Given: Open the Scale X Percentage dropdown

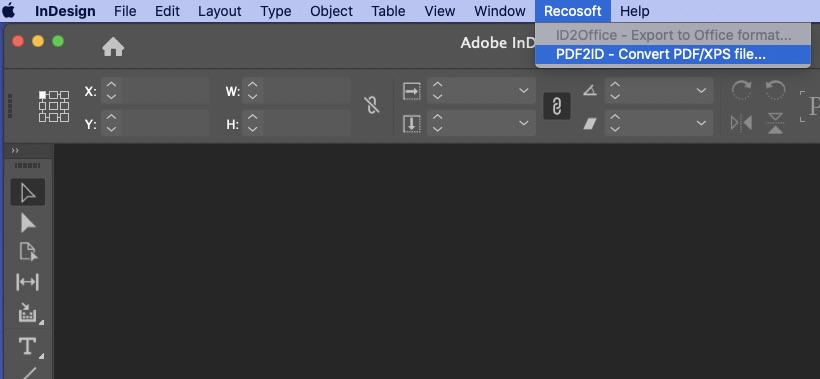Looking at the screenshot, I should click(x=523, y=90).
